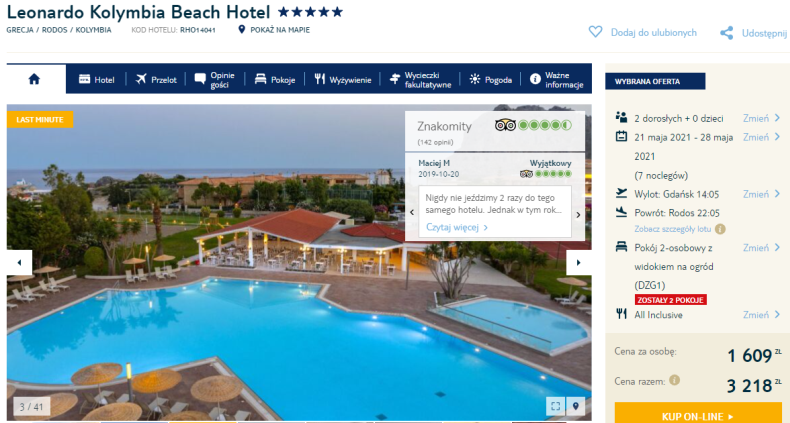This screenshot has height=423, width=790.
Task: Open the Wyżywienie tab
Action: 343,80
